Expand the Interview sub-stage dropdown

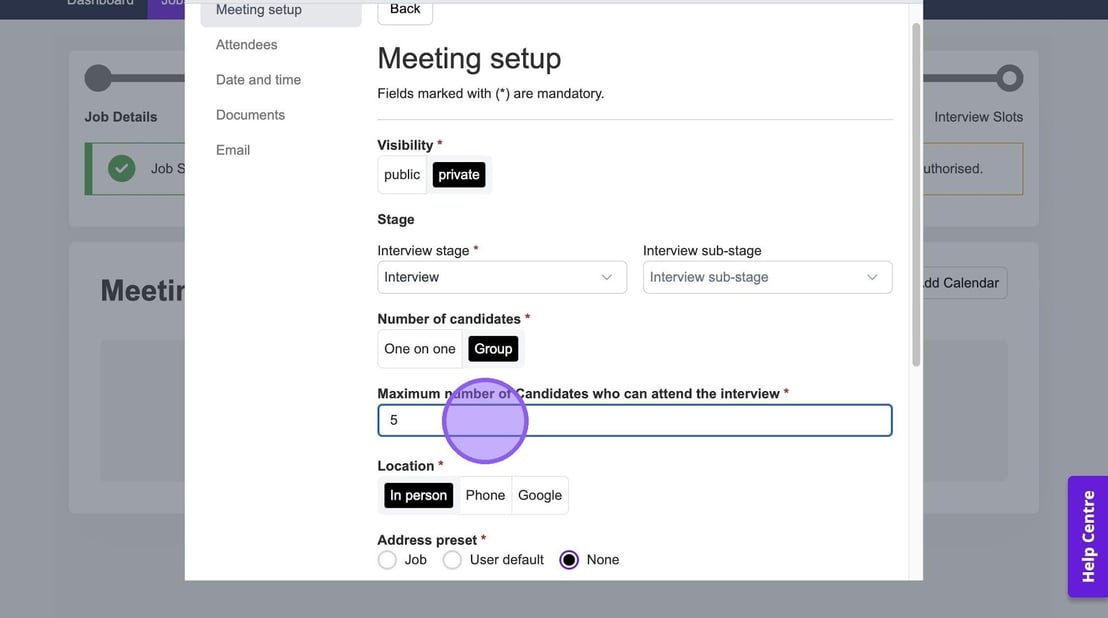pos(766,277)
